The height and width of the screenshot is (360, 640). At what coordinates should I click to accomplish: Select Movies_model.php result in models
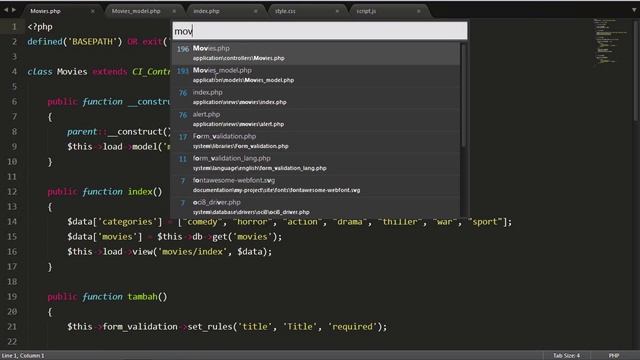(x=316, y=75)
